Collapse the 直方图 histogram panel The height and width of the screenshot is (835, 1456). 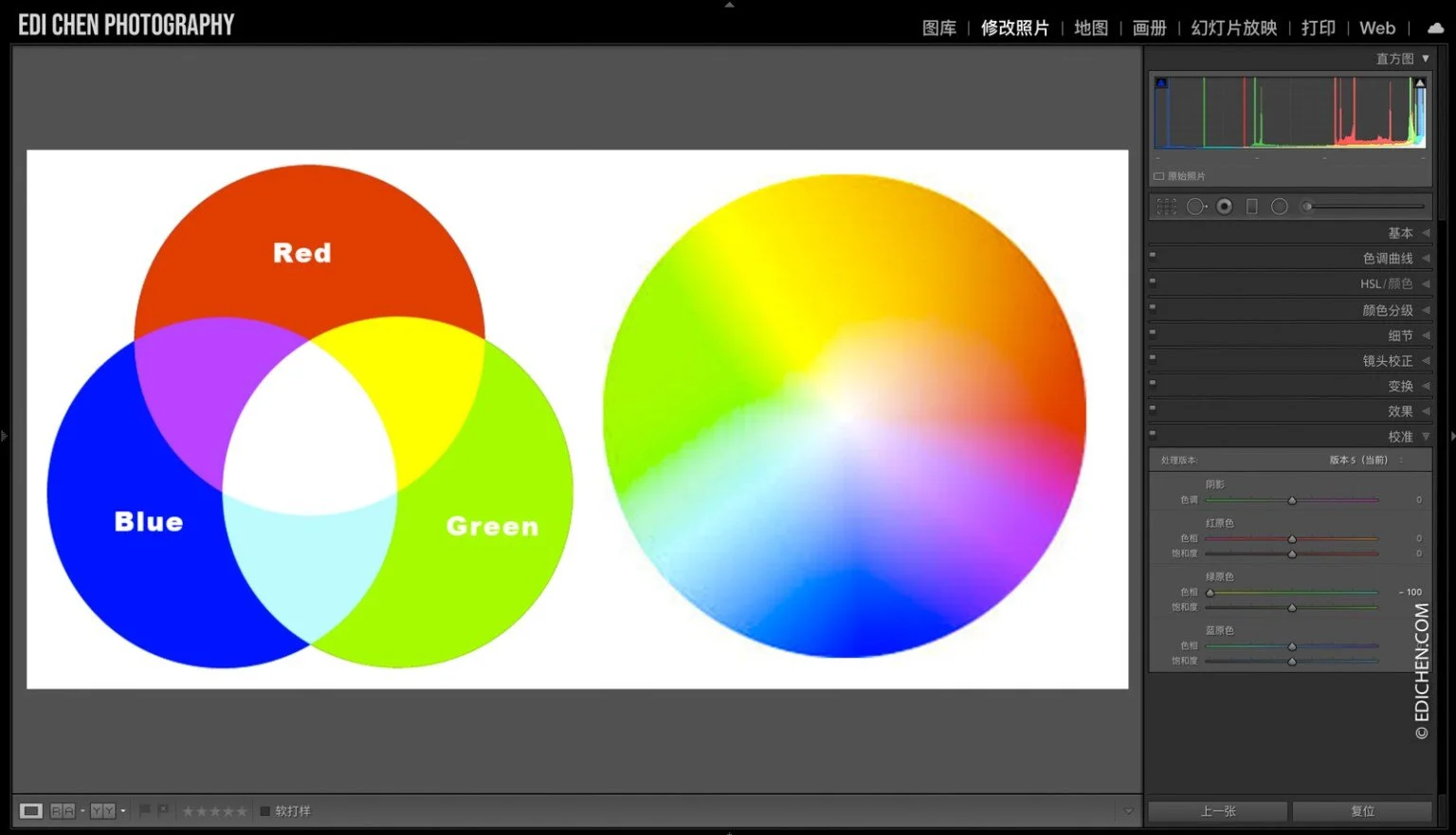point(1425,59)
